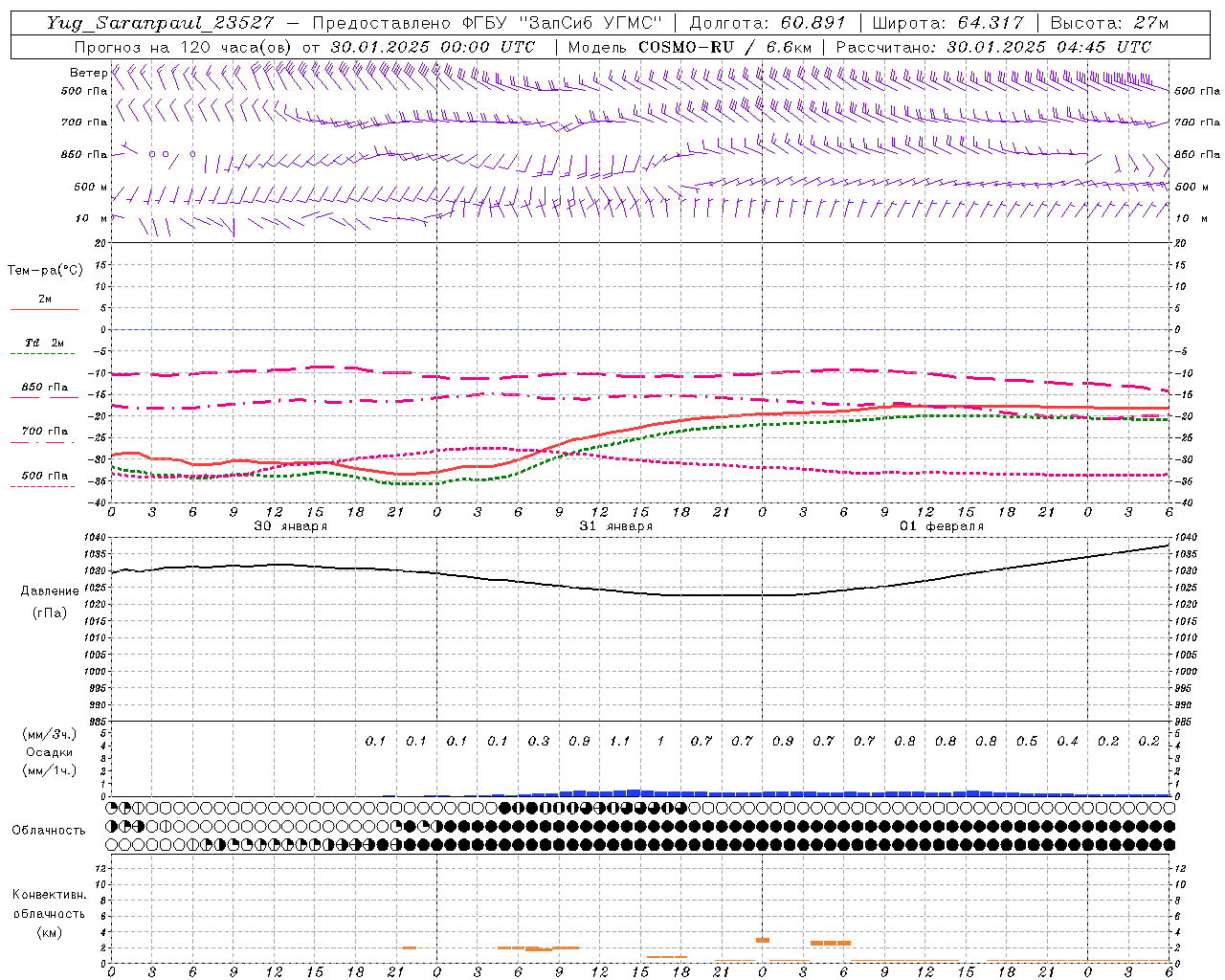Image resolution: width=1225 pixels, height=980 pixels.
Task: Click the 31 января date label
Action: tap(615, 526)
